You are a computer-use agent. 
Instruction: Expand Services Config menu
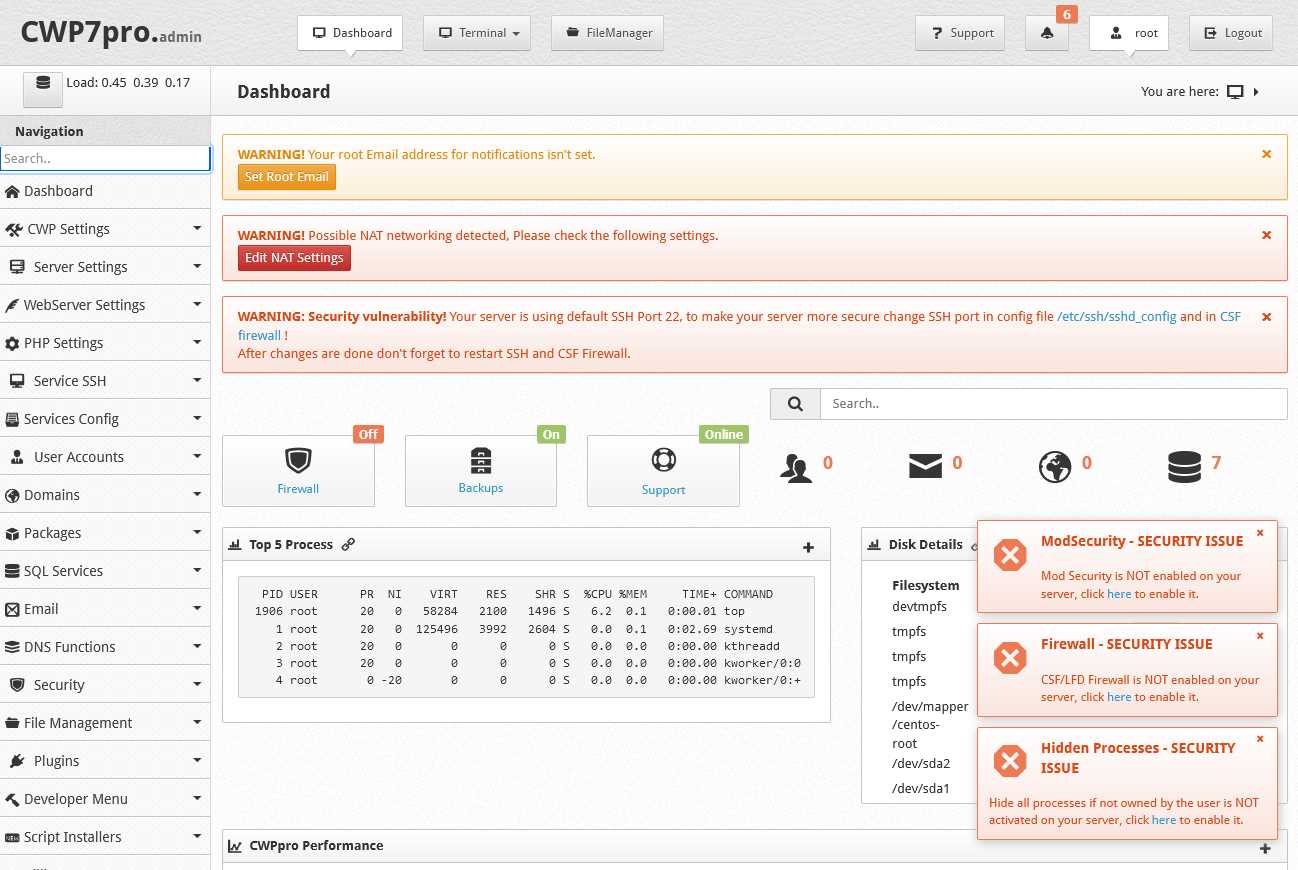(105, 419)
